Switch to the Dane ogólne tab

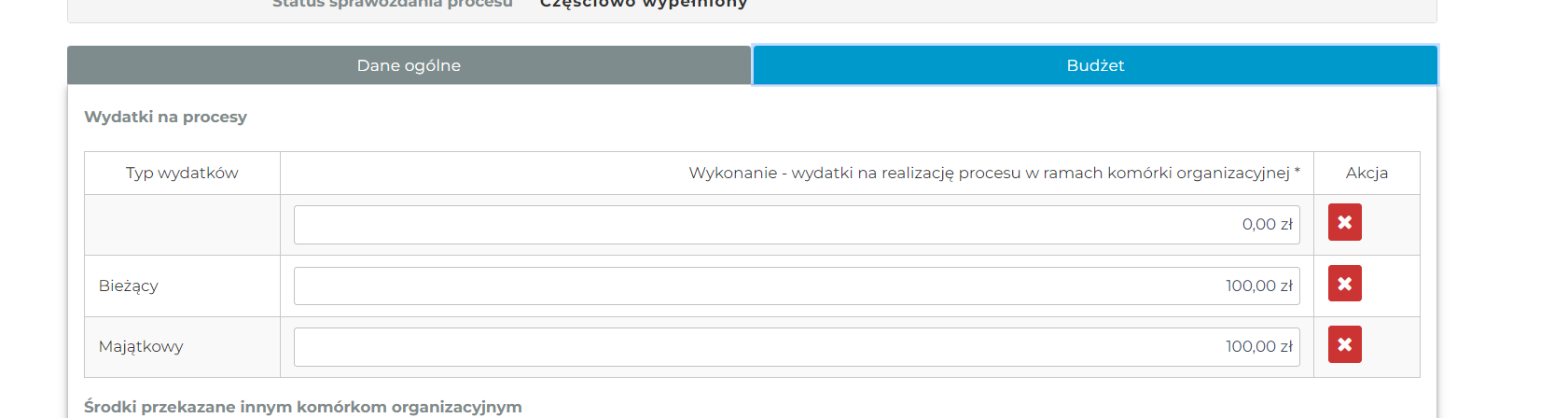[x=409, y=65]
